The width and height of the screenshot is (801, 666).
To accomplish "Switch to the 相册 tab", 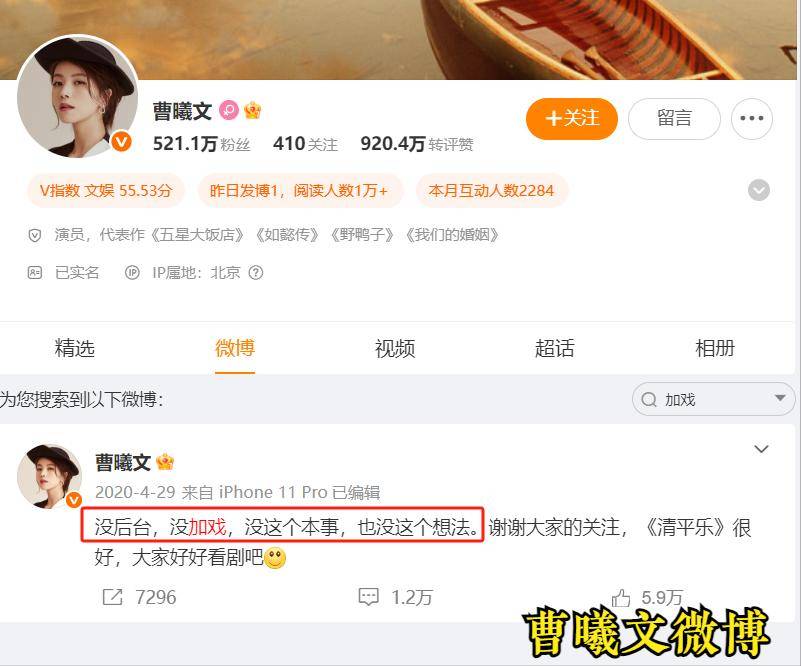I will tap(715, 348).
